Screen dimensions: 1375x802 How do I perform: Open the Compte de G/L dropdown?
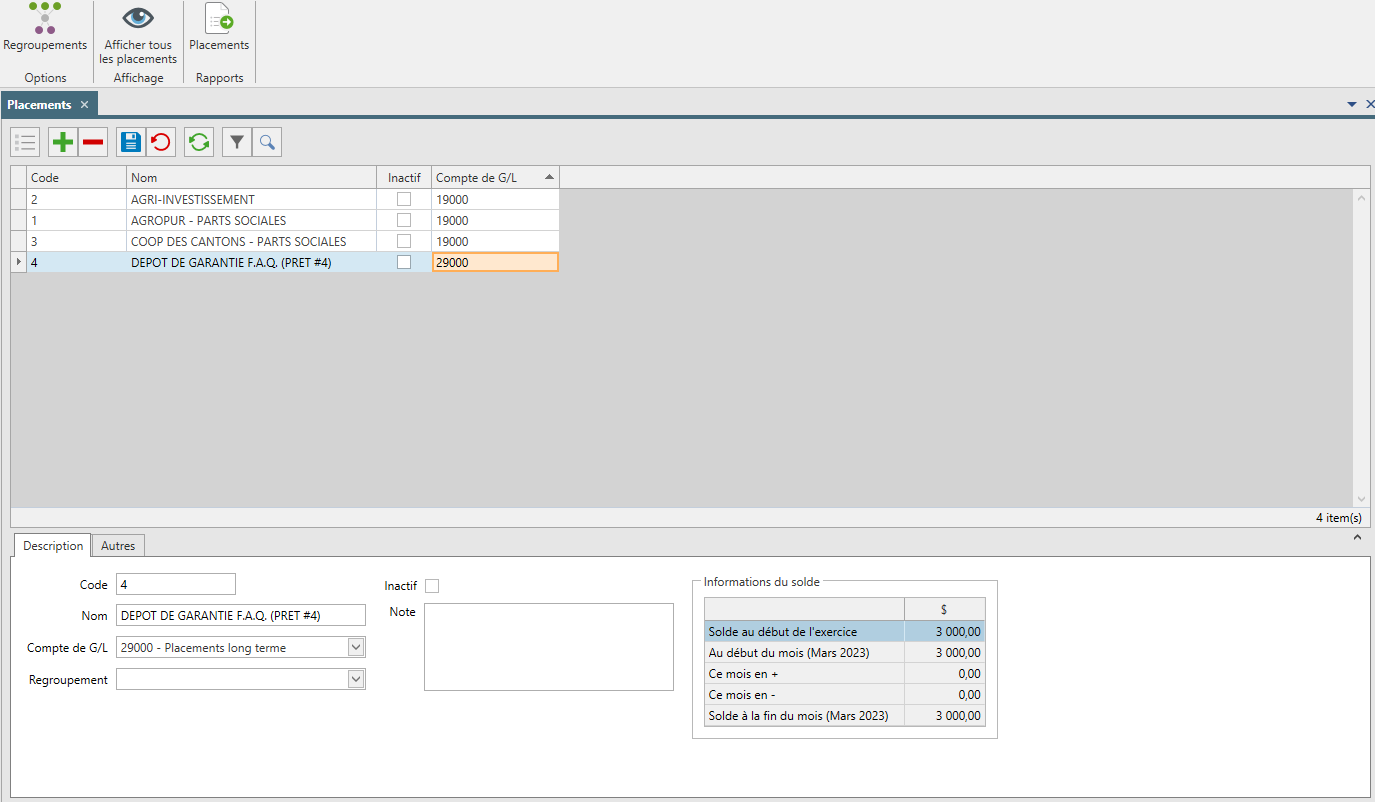356,647
